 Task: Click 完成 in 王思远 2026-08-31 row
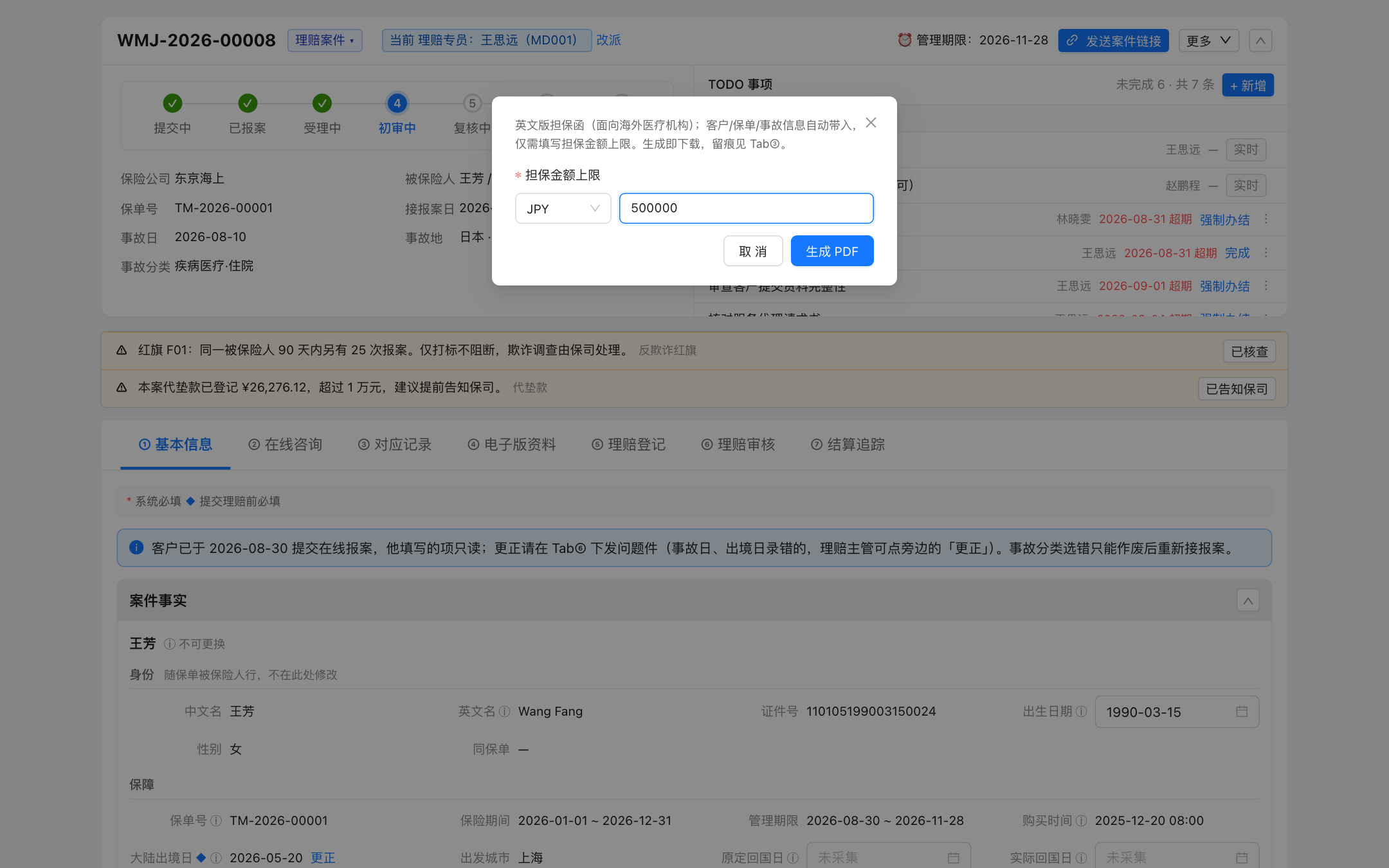coord(1237,253)
